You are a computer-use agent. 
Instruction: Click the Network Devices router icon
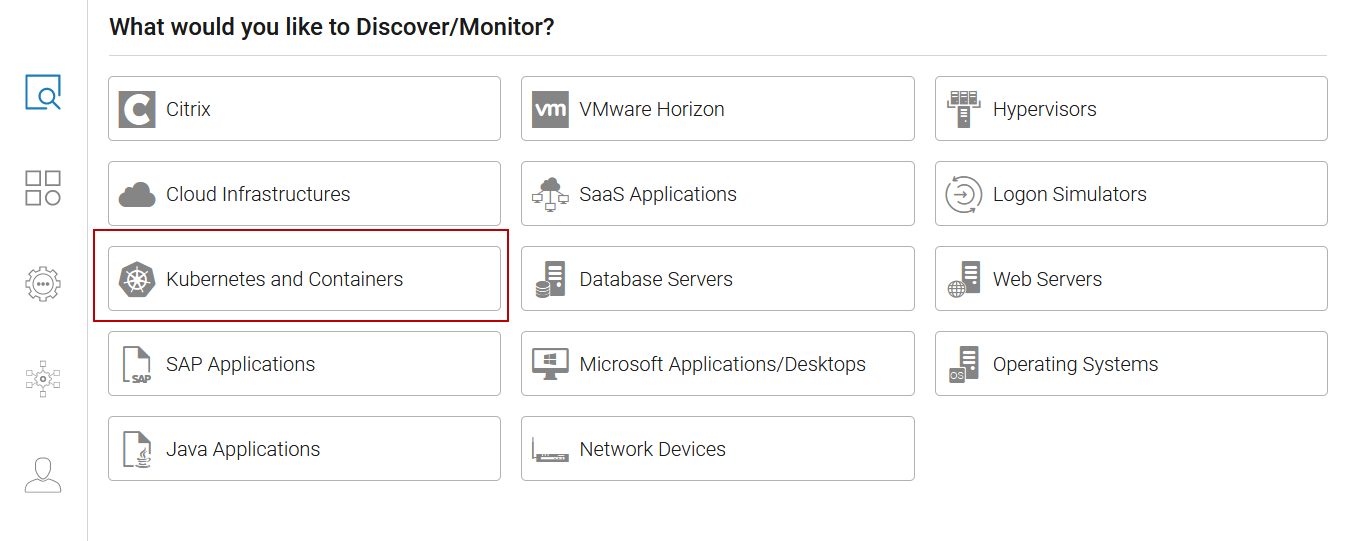(x=550, y=449)
